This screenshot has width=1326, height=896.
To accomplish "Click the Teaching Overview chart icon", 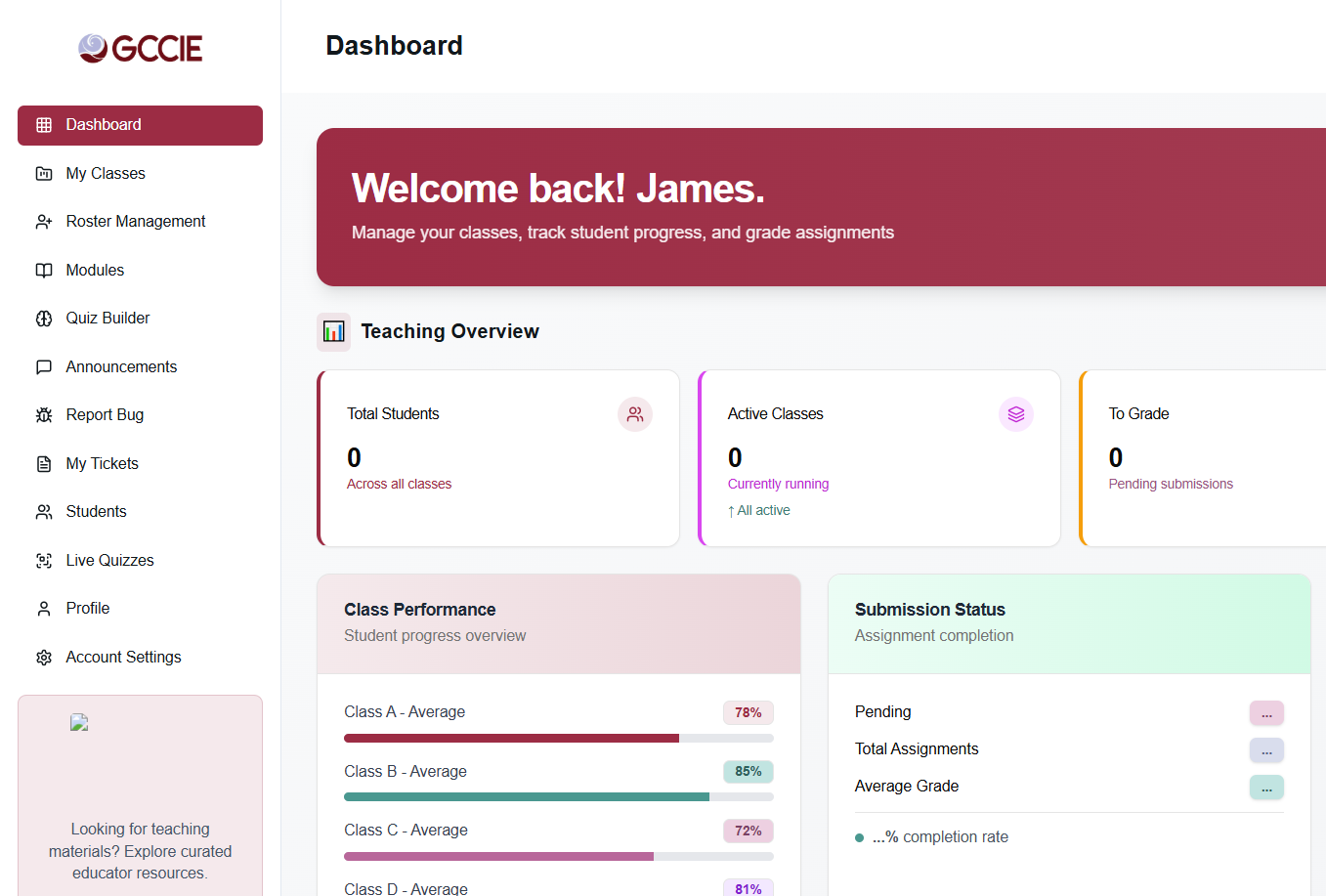I will coord(333,332).
